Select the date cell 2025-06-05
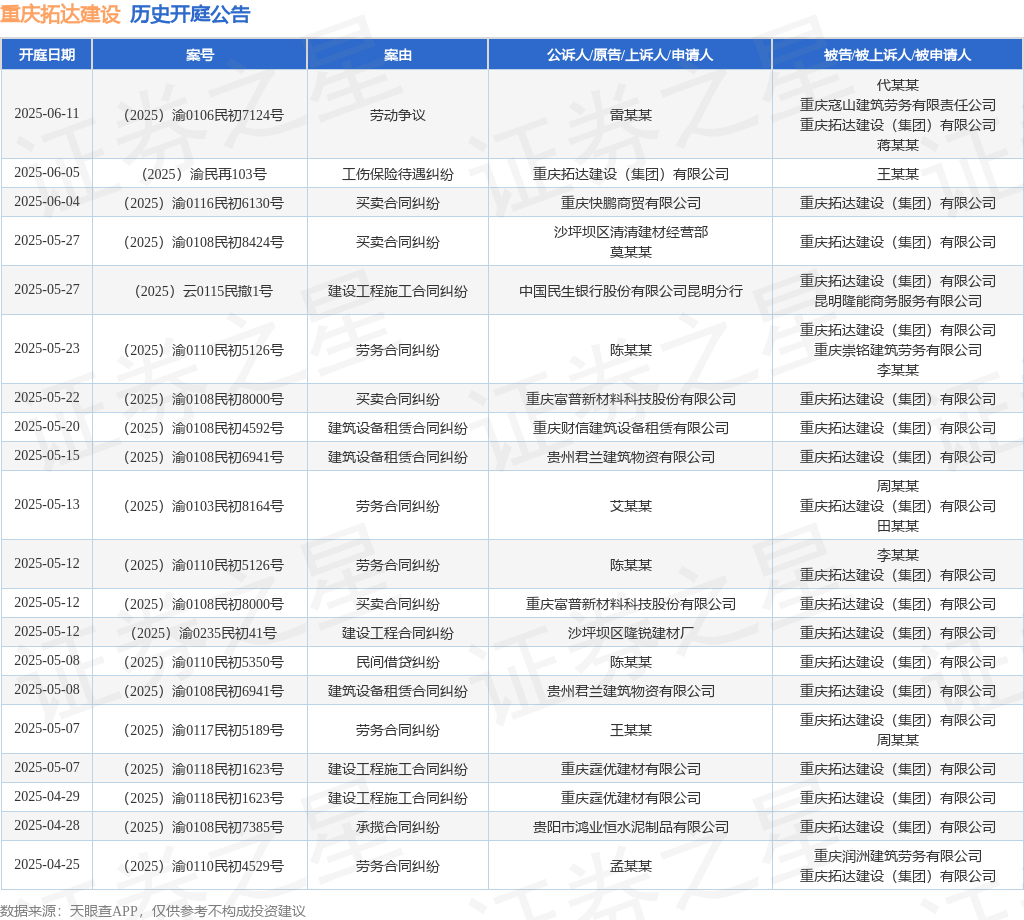 coord(47,172)
